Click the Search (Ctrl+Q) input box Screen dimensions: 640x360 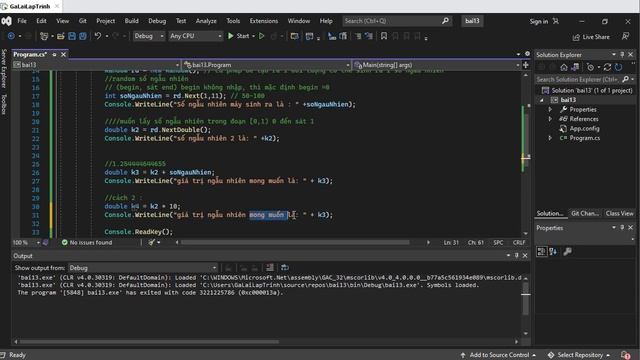(397, 21)
